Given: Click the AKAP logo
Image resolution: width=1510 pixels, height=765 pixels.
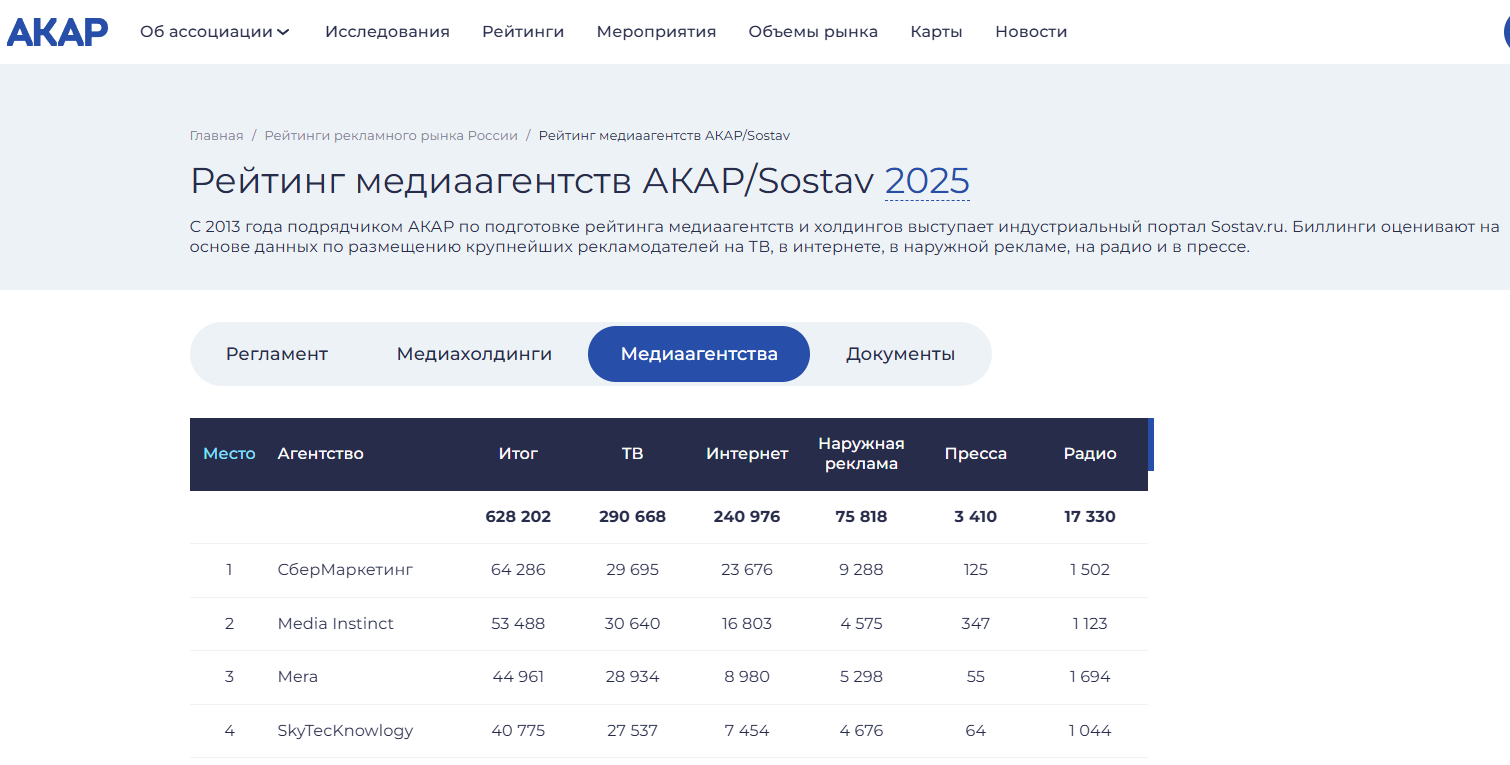Looking at the screenshot, I should (57, 32).
